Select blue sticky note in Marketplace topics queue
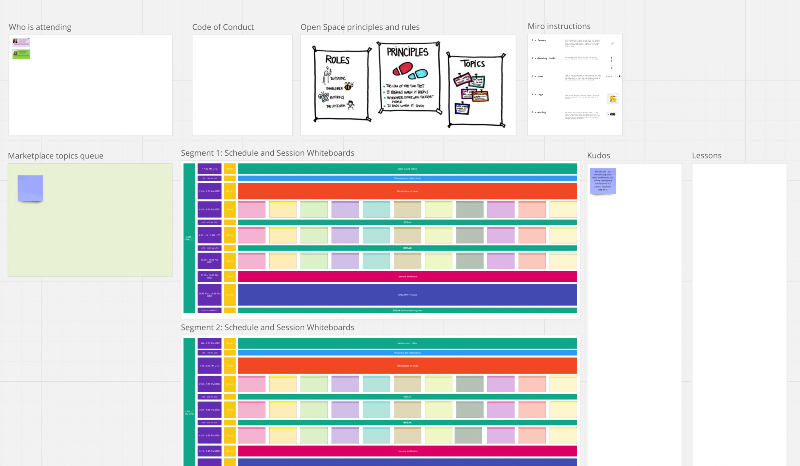The image size is (800, 466). click(x=31, y=187)
